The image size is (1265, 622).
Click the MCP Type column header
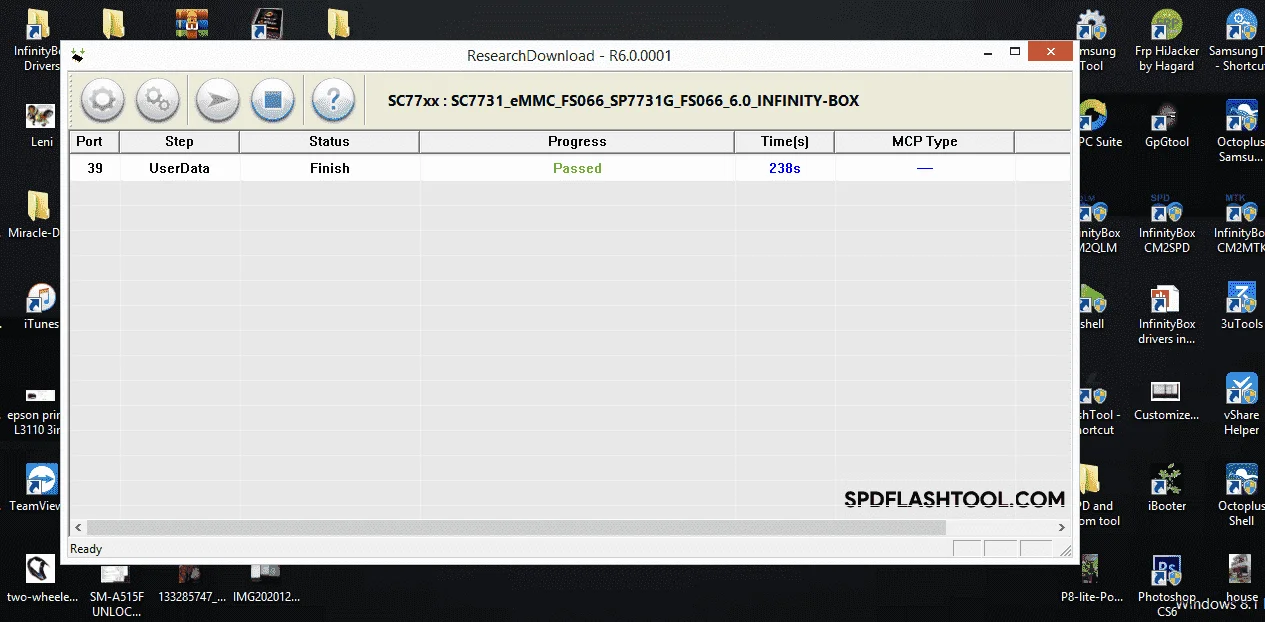pos(924,141)
